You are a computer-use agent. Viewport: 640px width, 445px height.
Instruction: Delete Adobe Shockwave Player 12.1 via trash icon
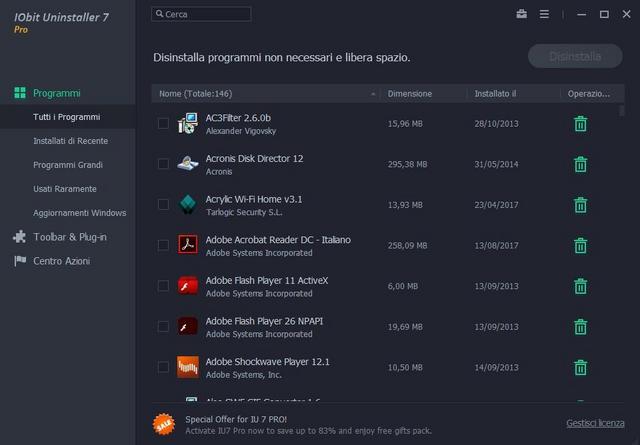tap(580, 367)
